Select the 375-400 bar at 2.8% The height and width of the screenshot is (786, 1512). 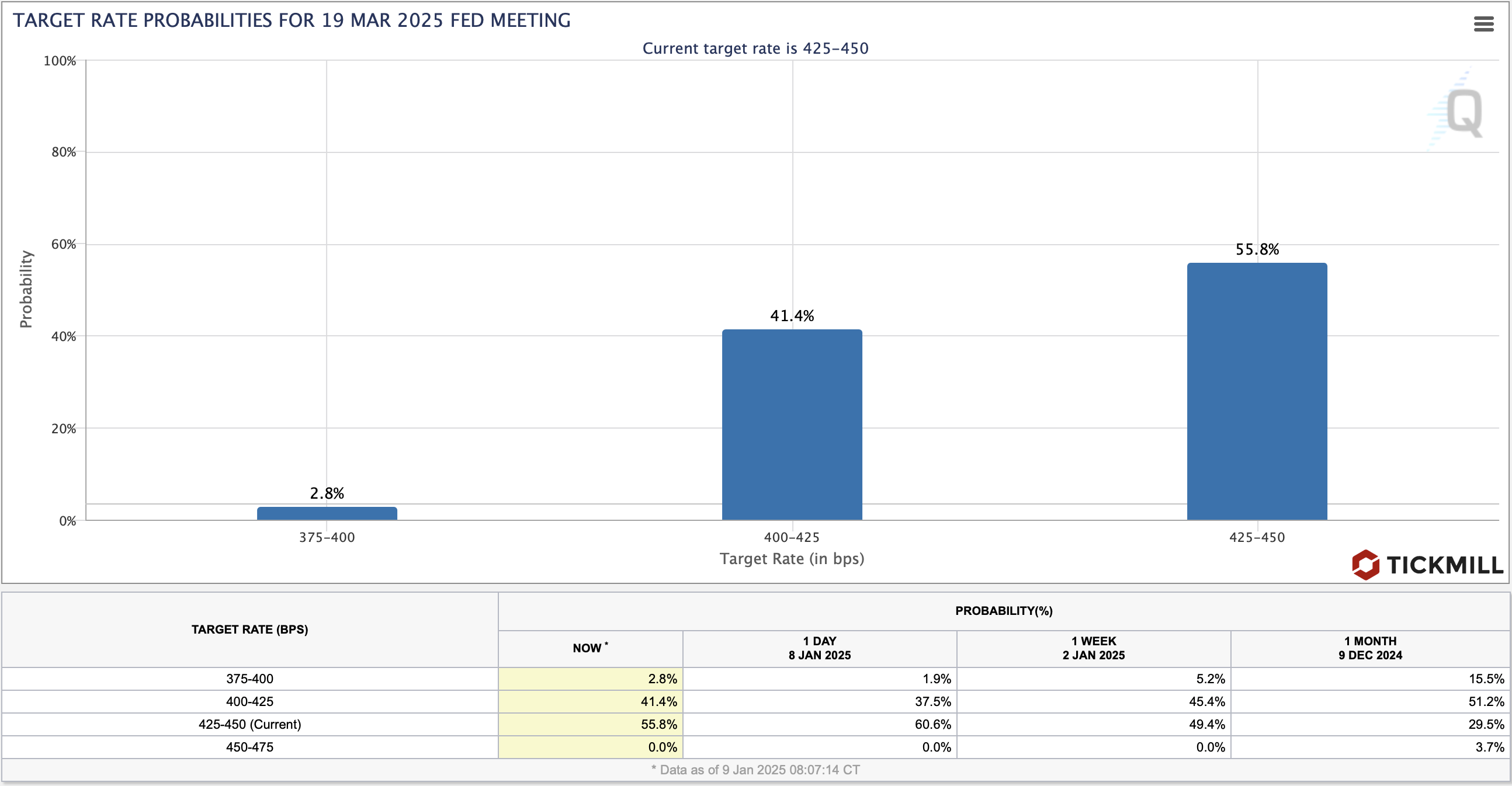coord(327,513)
